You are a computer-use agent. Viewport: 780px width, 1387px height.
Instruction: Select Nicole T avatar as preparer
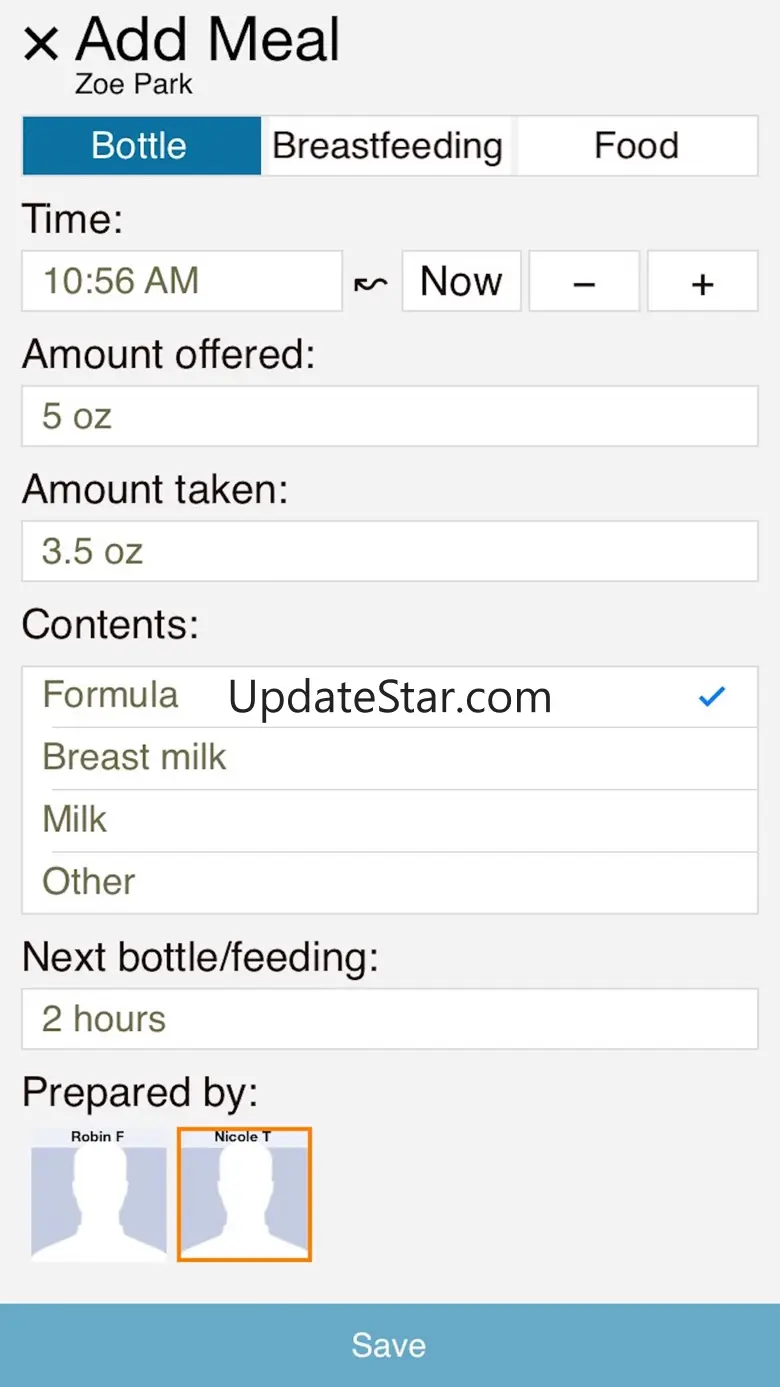coord(244,1194)
